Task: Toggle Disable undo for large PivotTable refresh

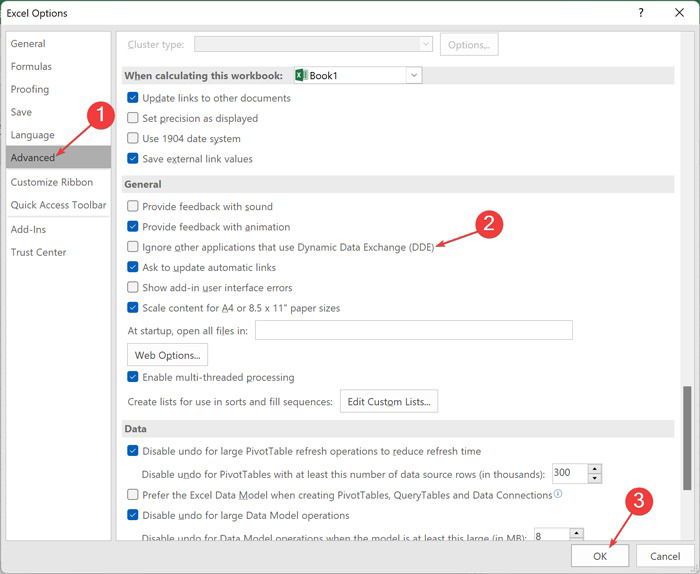Action: coord(133,451)
